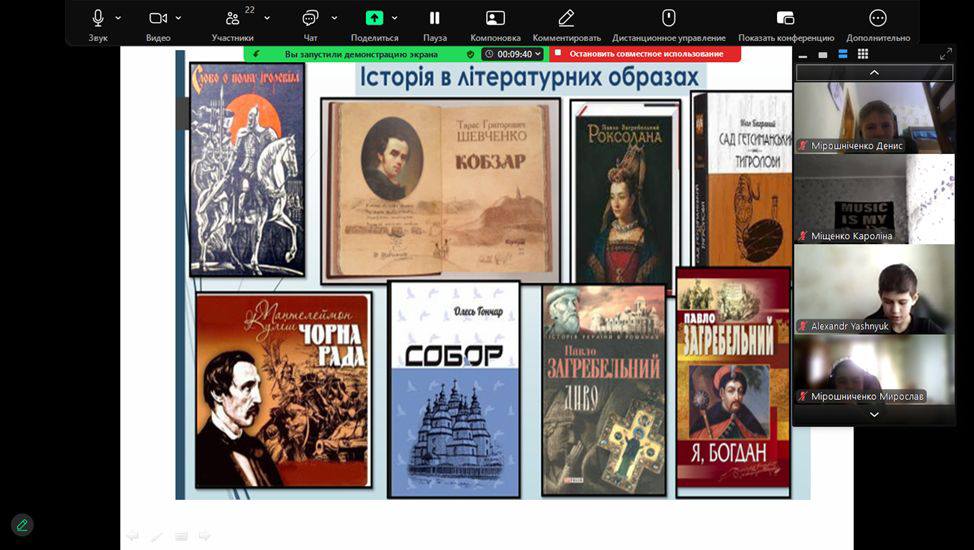This screenshot has width=974, height=550.
Task: Switch video panel to single-thumbnail view
Action: pyautogui.click(x=823, y=55)
